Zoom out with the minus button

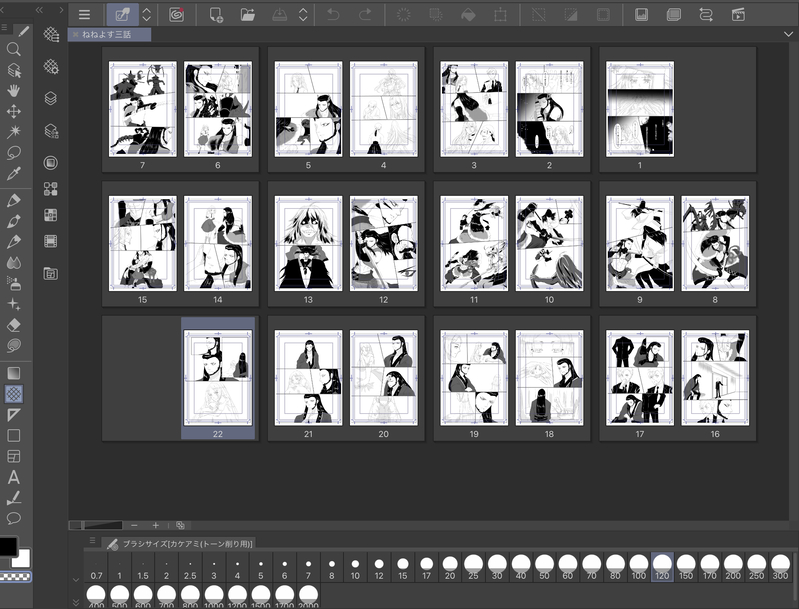coord(134,525)
